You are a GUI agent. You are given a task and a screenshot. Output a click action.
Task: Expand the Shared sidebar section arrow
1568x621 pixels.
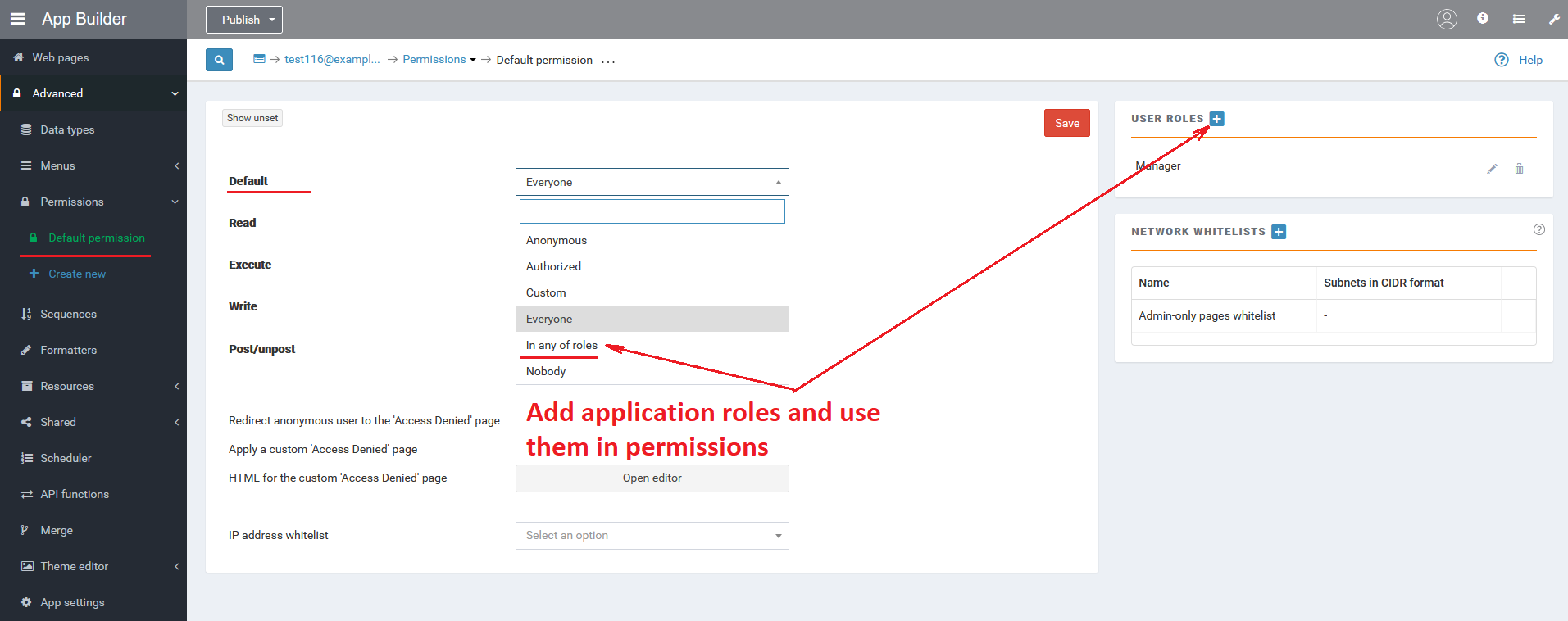click(x=176, y=422)
